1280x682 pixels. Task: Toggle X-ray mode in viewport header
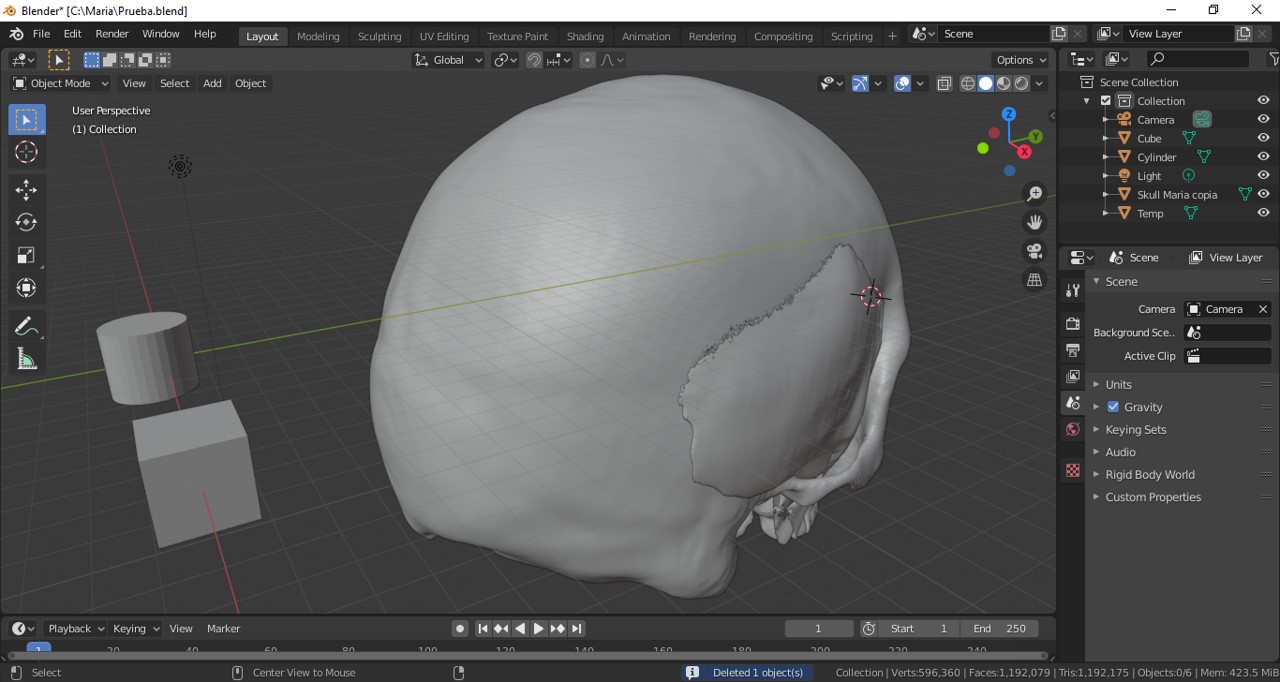tap(944, 83)
